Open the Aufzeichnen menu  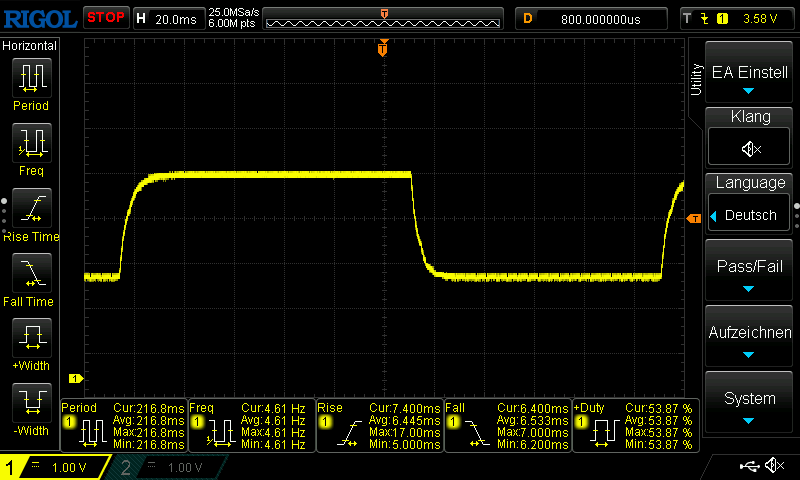[x=749, y=336]
